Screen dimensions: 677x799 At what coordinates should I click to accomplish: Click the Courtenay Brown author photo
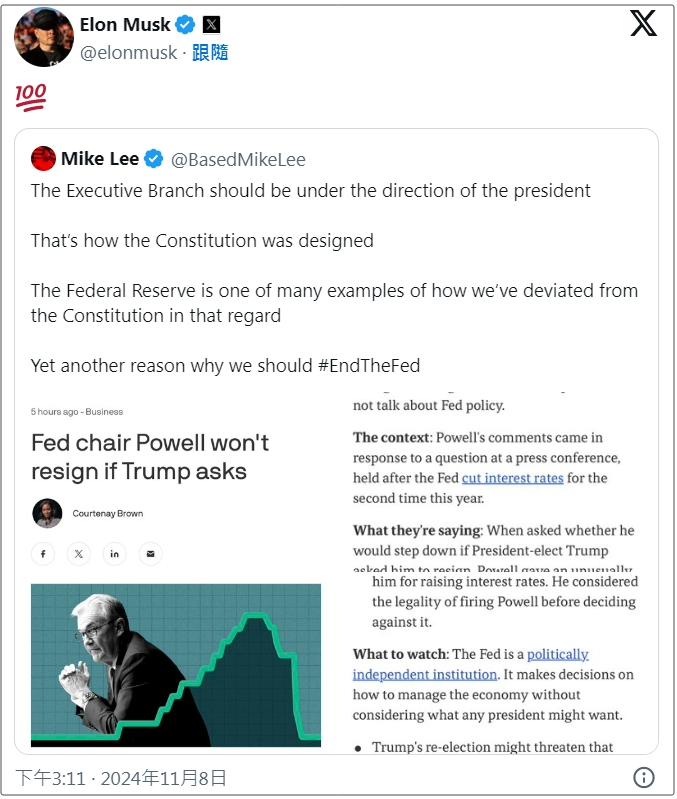(x=47, y=513)
